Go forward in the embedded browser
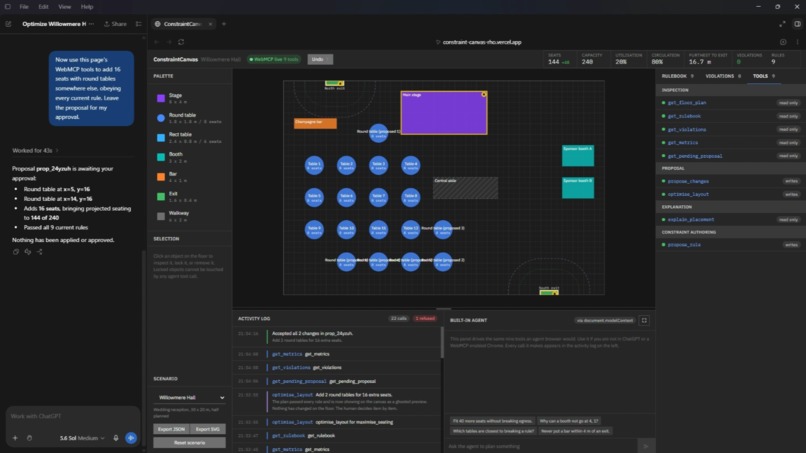This screenshot has width=806, height=453. click(x=169, y=42)
